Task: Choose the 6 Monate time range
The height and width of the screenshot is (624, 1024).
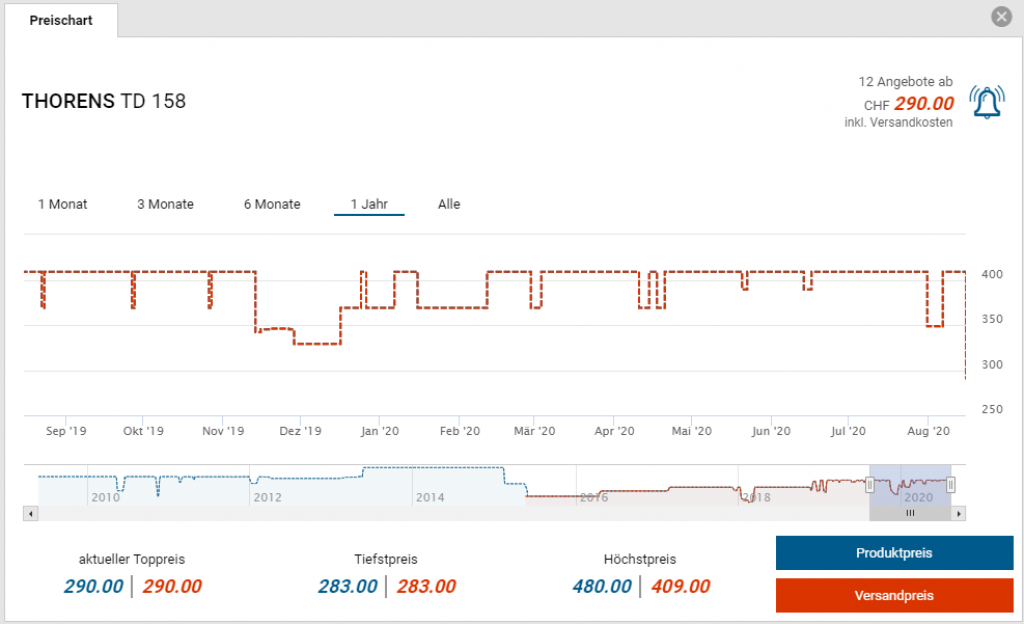Action: (x=272, y=204)
